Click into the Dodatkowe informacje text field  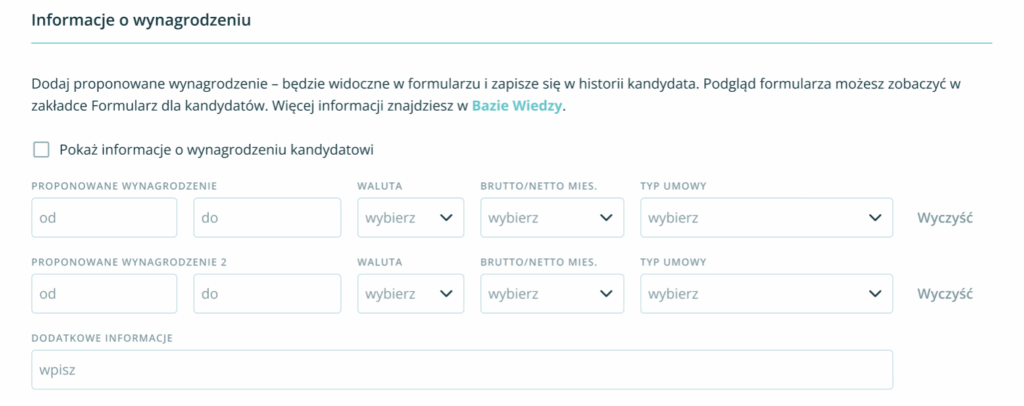461,369
